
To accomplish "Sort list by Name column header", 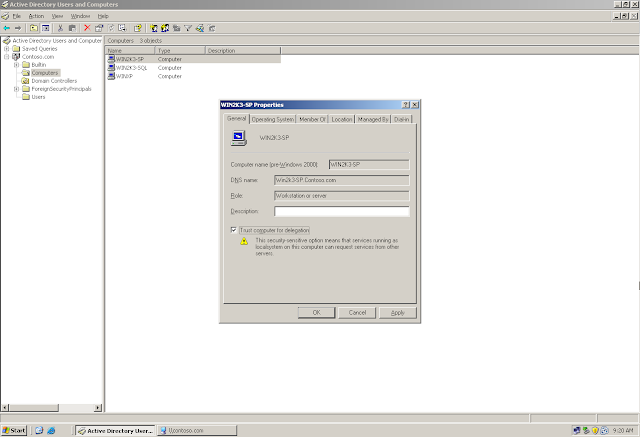I will (130, 51).
